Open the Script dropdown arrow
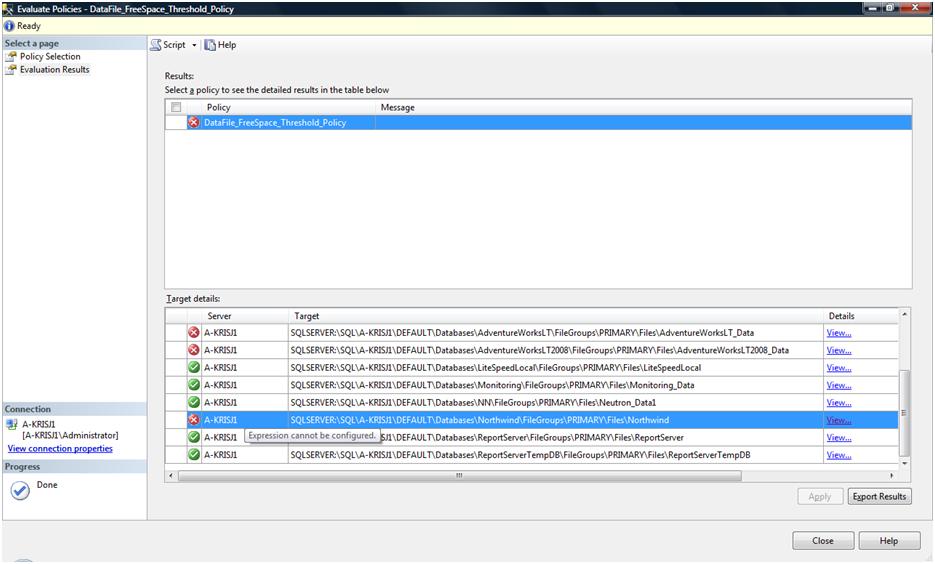 point(194,45)
